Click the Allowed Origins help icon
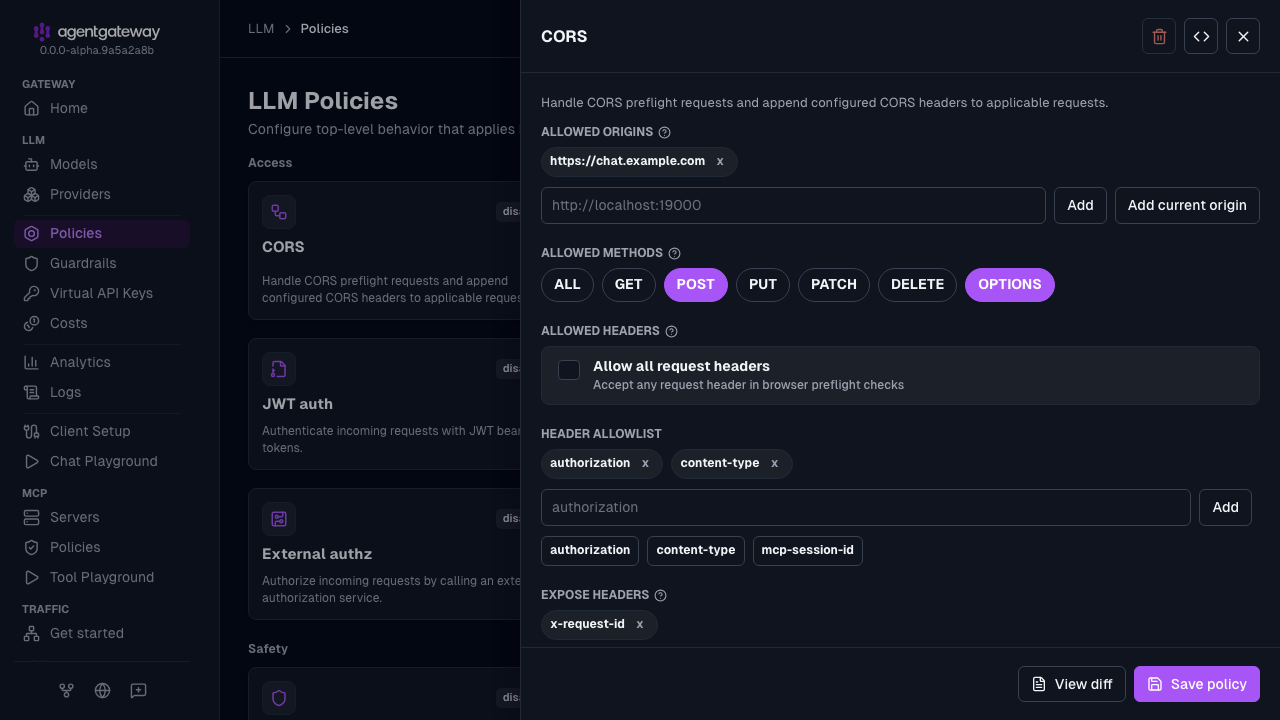The height and width of the screenshot is (720, 1280). coord(665,132)
